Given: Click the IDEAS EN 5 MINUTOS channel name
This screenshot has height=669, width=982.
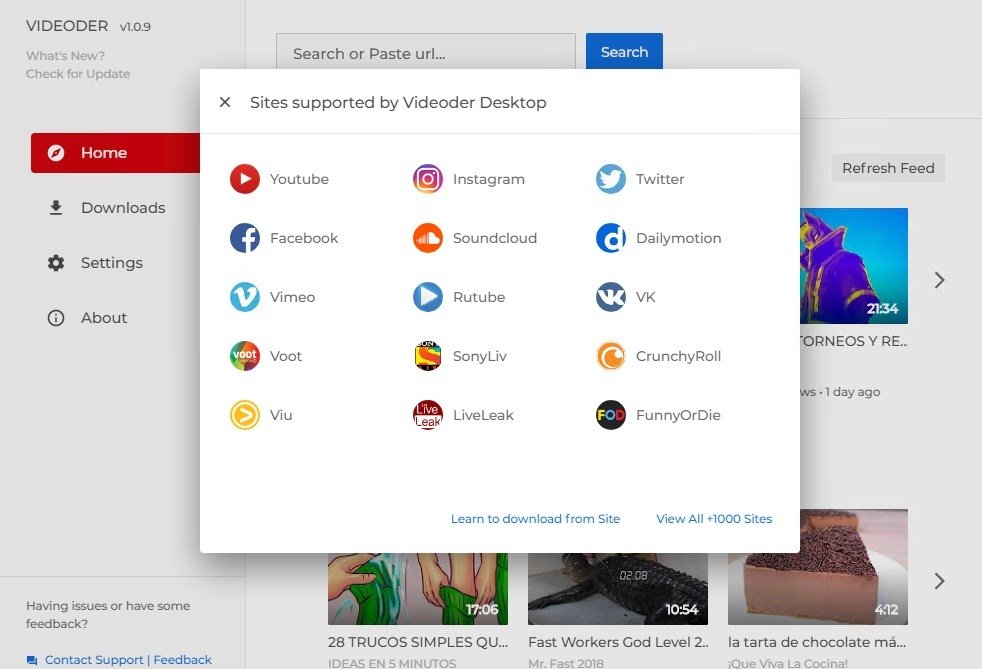Looking at the screenshot, I should (392, 663).
